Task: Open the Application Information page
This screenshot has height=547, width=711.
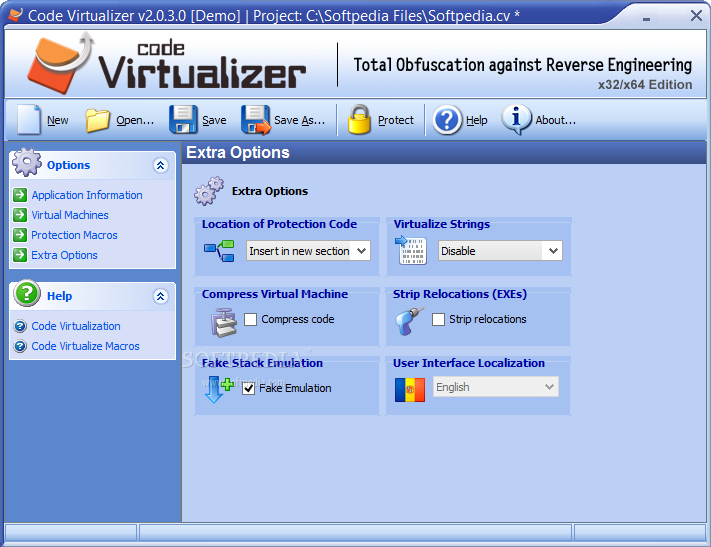Action: (x=87, y=195)
